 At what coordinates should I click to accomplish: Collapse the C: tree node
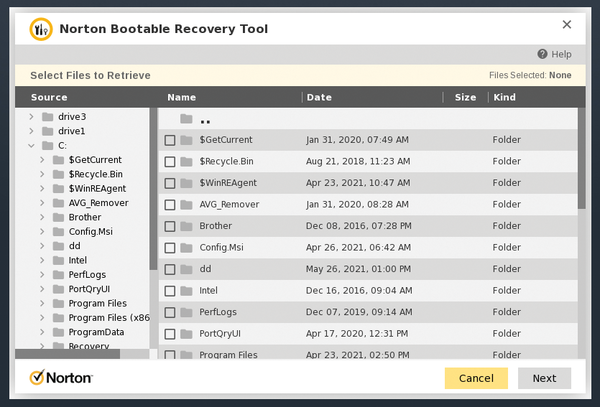[31, 145]
